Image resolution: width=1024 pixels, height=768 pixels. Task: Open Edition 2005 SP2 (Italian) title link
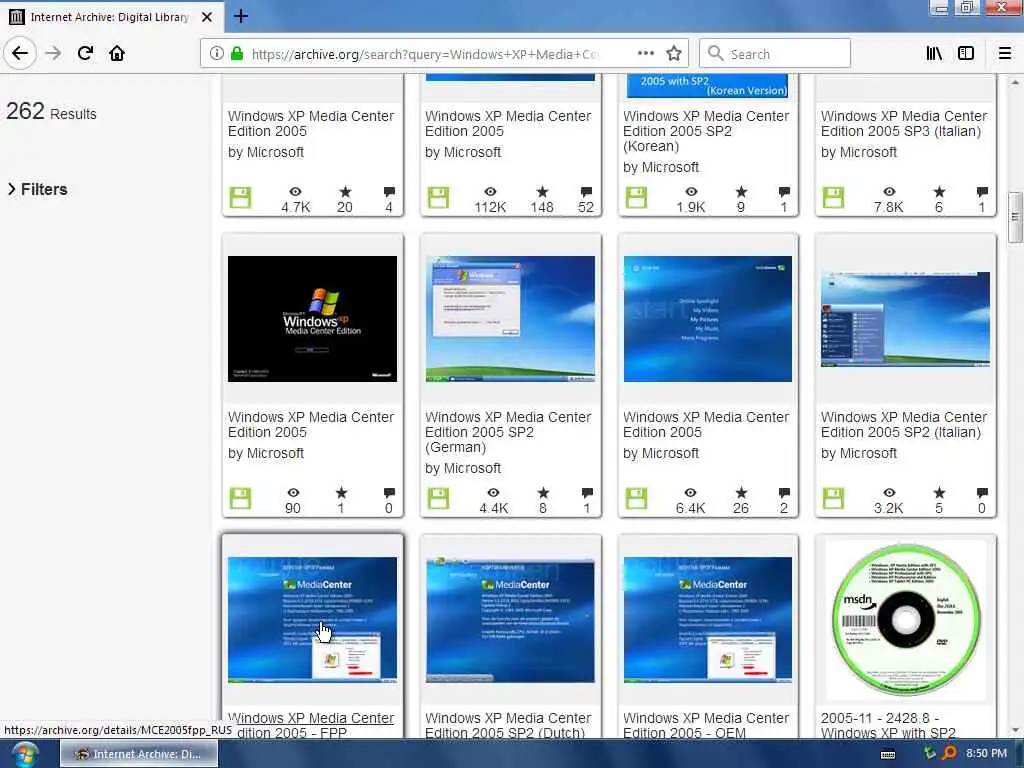coord(904,424)
